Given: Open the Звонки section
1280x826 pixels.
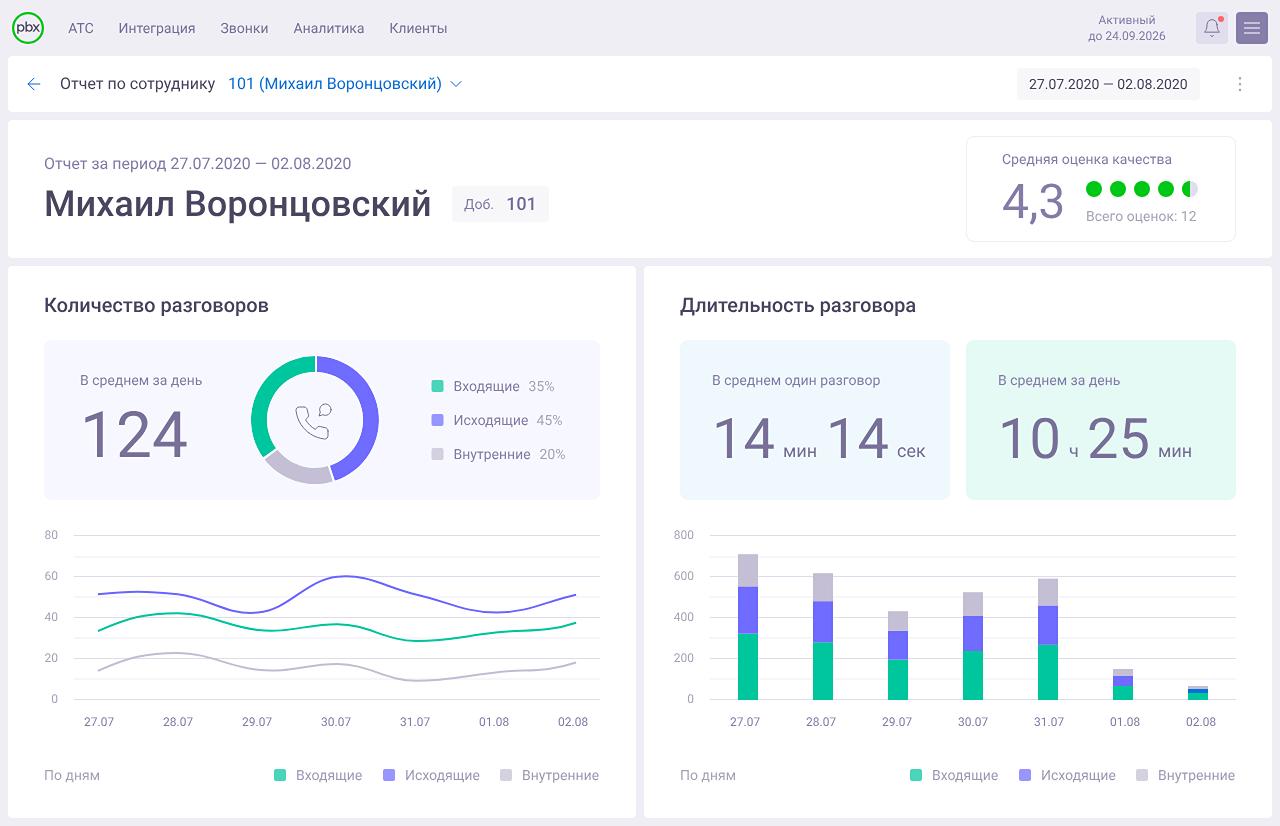Looking at the screenshot, I should tap(242, 28).
